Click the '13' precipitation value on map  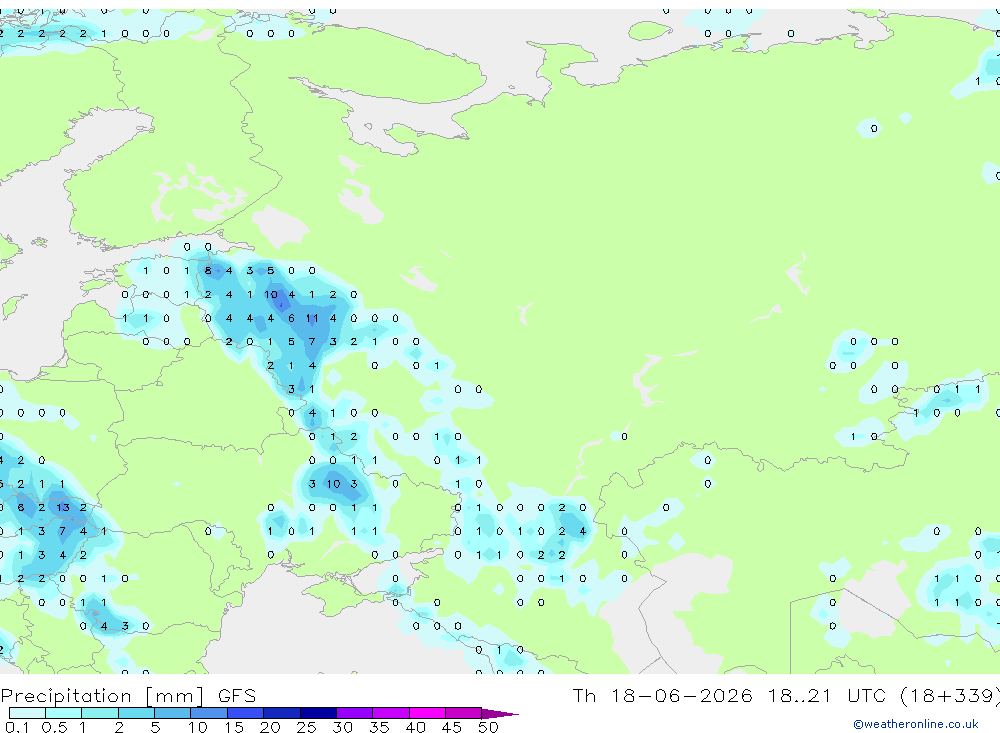[x=62, y=508]
